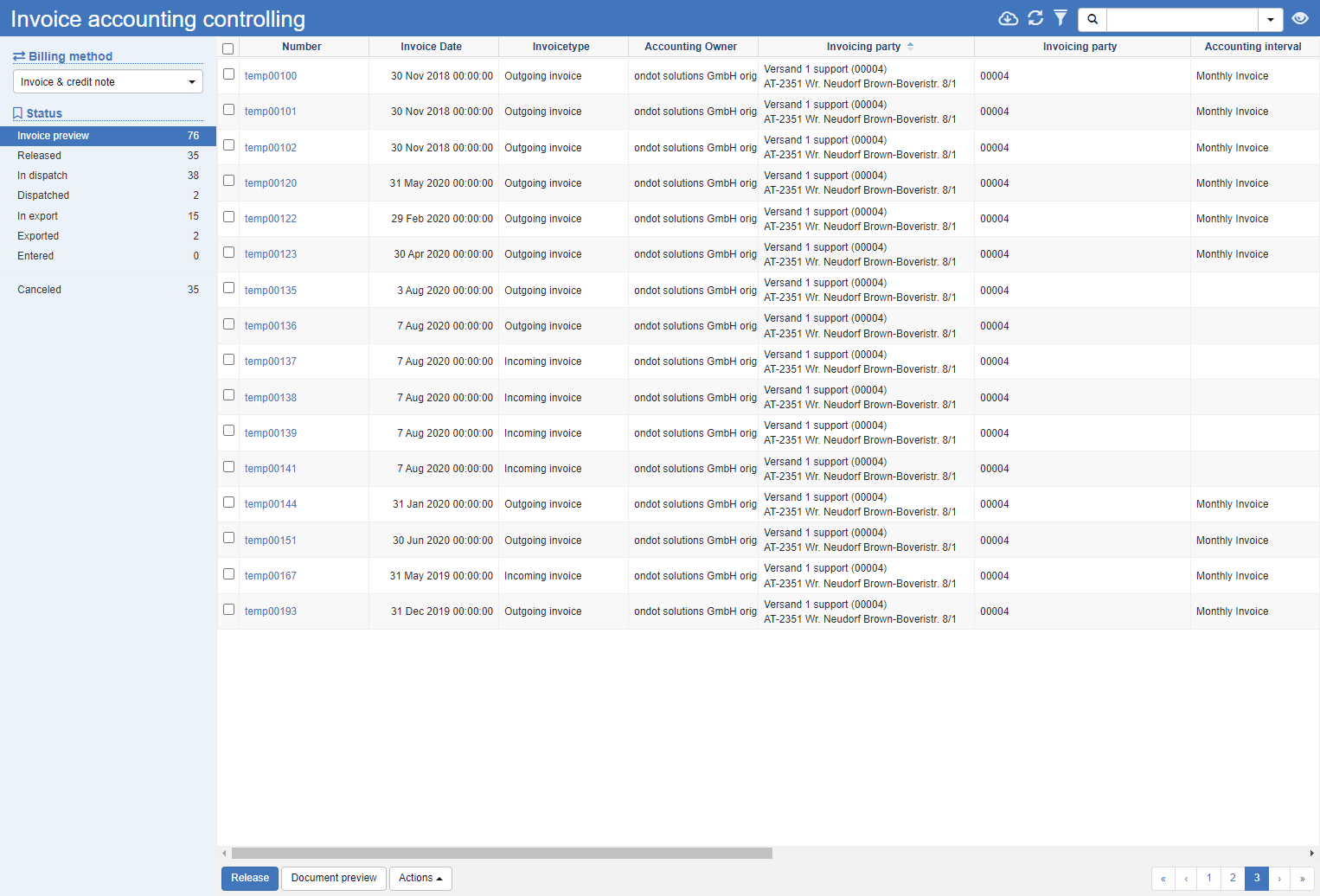
Task: Open the dropdown arrow beside the search field
Action: coord(1272,18)
